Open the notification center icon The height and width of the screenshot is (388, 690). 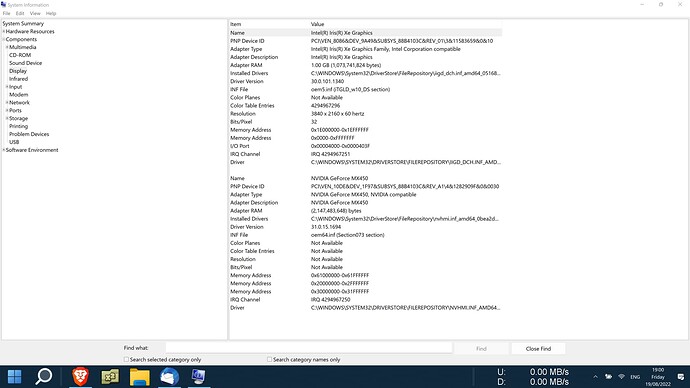(x=681, y=377)
